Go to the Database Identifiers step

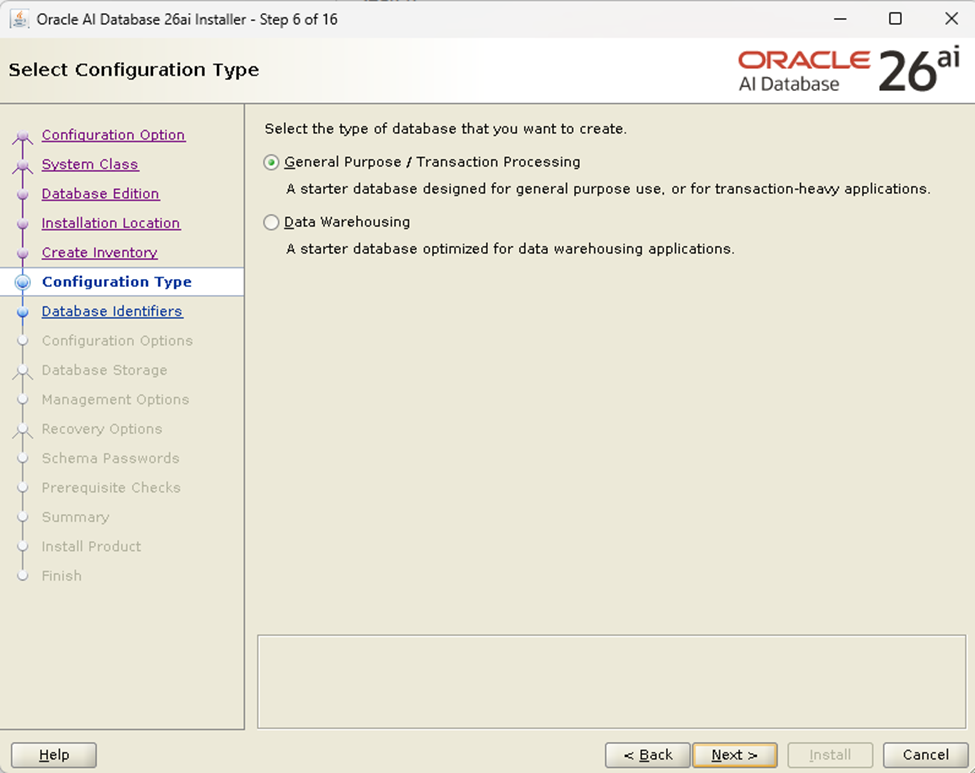click(112, 311)
